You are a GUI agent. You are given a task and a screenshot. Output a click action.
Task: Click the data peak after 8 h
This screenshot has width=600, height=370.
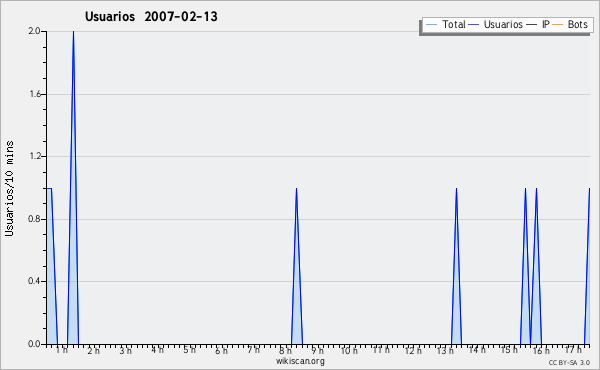coord(297,266)
